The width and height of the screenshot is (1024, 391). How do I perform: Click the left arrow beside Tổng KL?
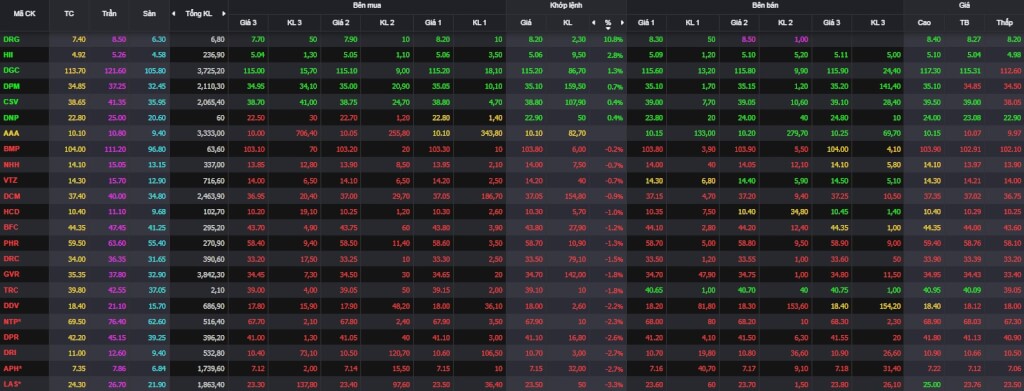[x=174, y=13]
